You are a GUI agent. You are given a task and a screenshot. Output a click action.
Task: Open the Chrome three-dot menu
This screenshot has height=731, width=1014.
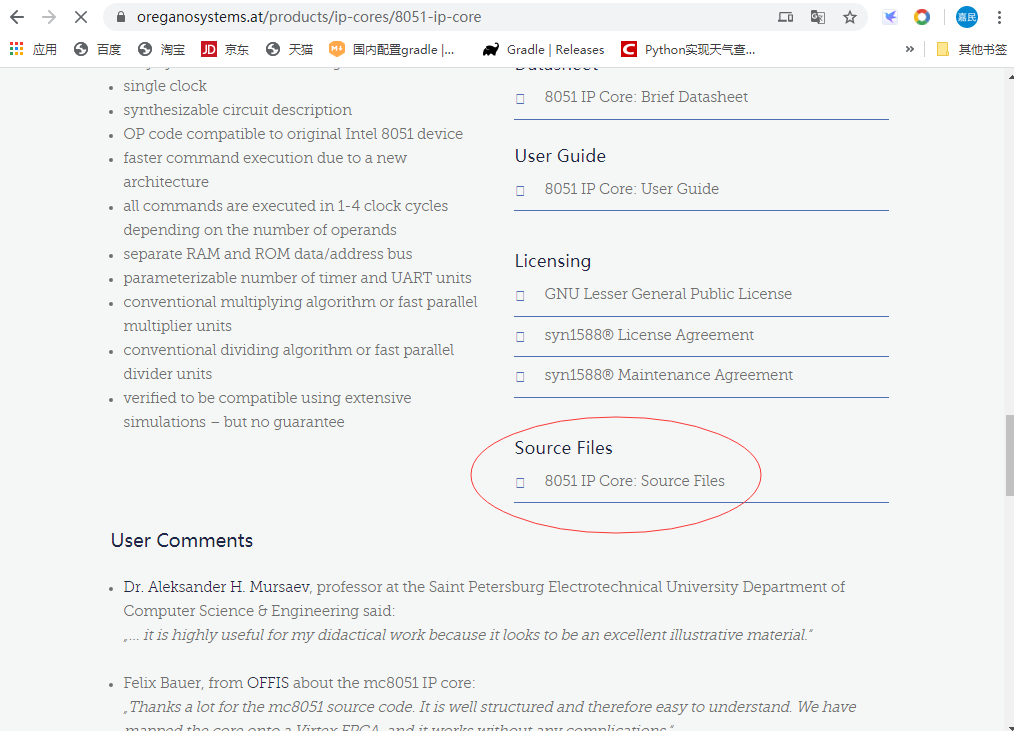[x=999, y=17]
